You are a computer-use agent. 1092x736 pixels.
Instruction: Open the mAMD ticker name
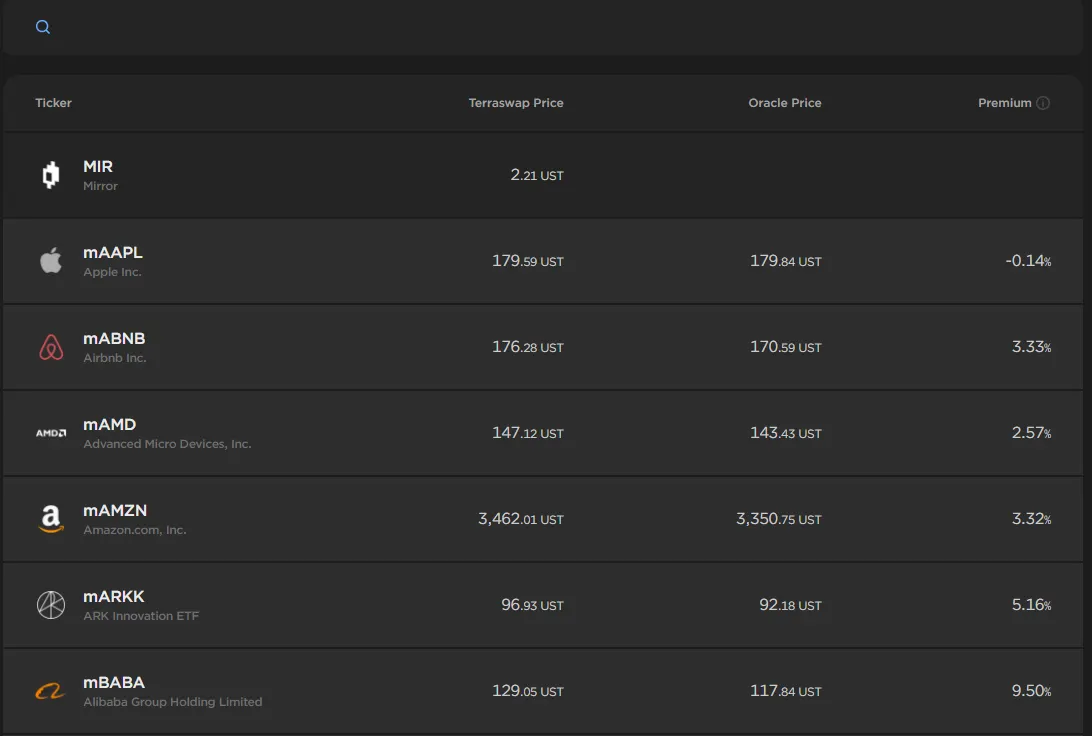click(110, 424)
